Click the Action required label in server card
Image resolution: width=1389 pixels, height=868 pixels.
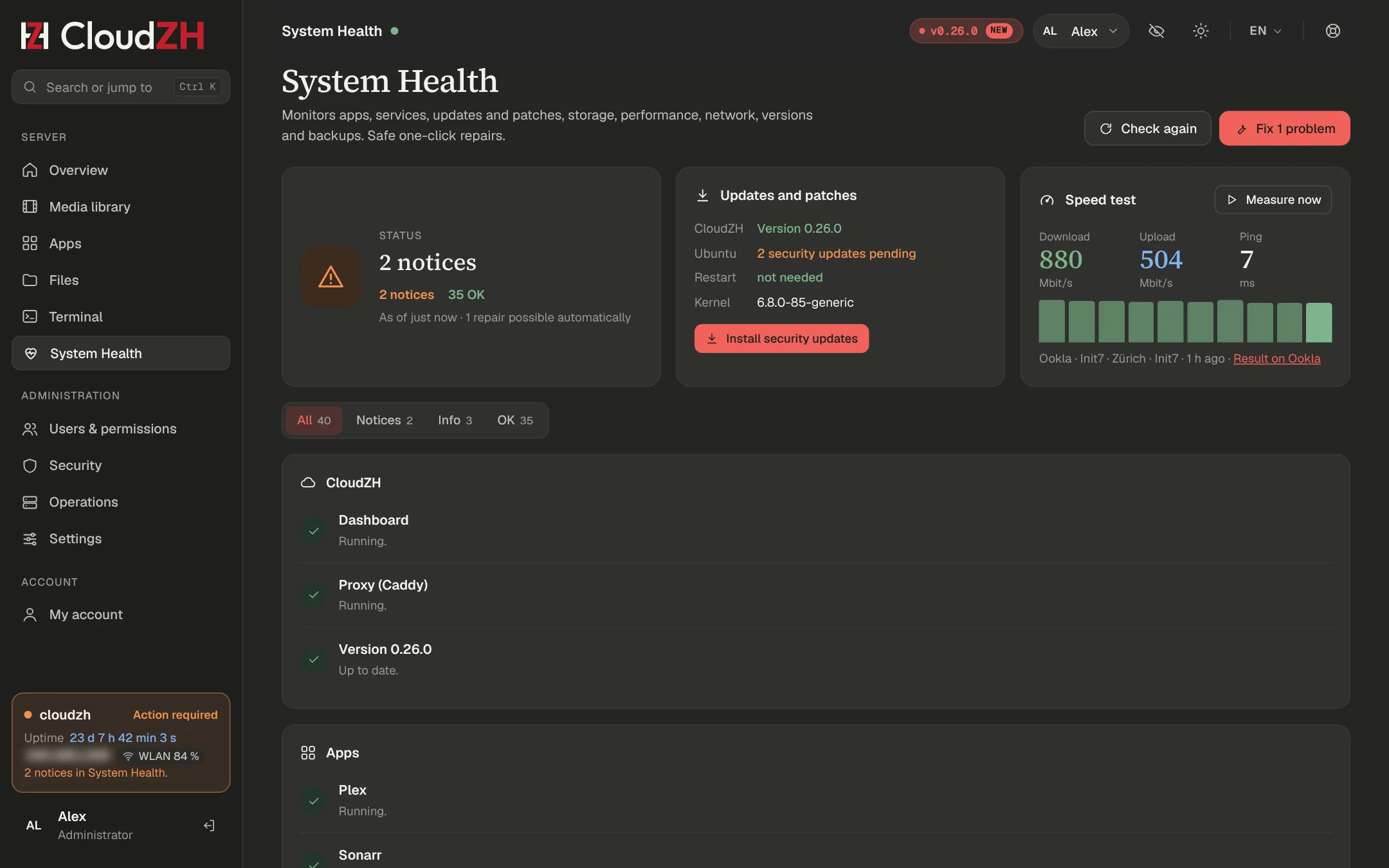pos(175,714)
